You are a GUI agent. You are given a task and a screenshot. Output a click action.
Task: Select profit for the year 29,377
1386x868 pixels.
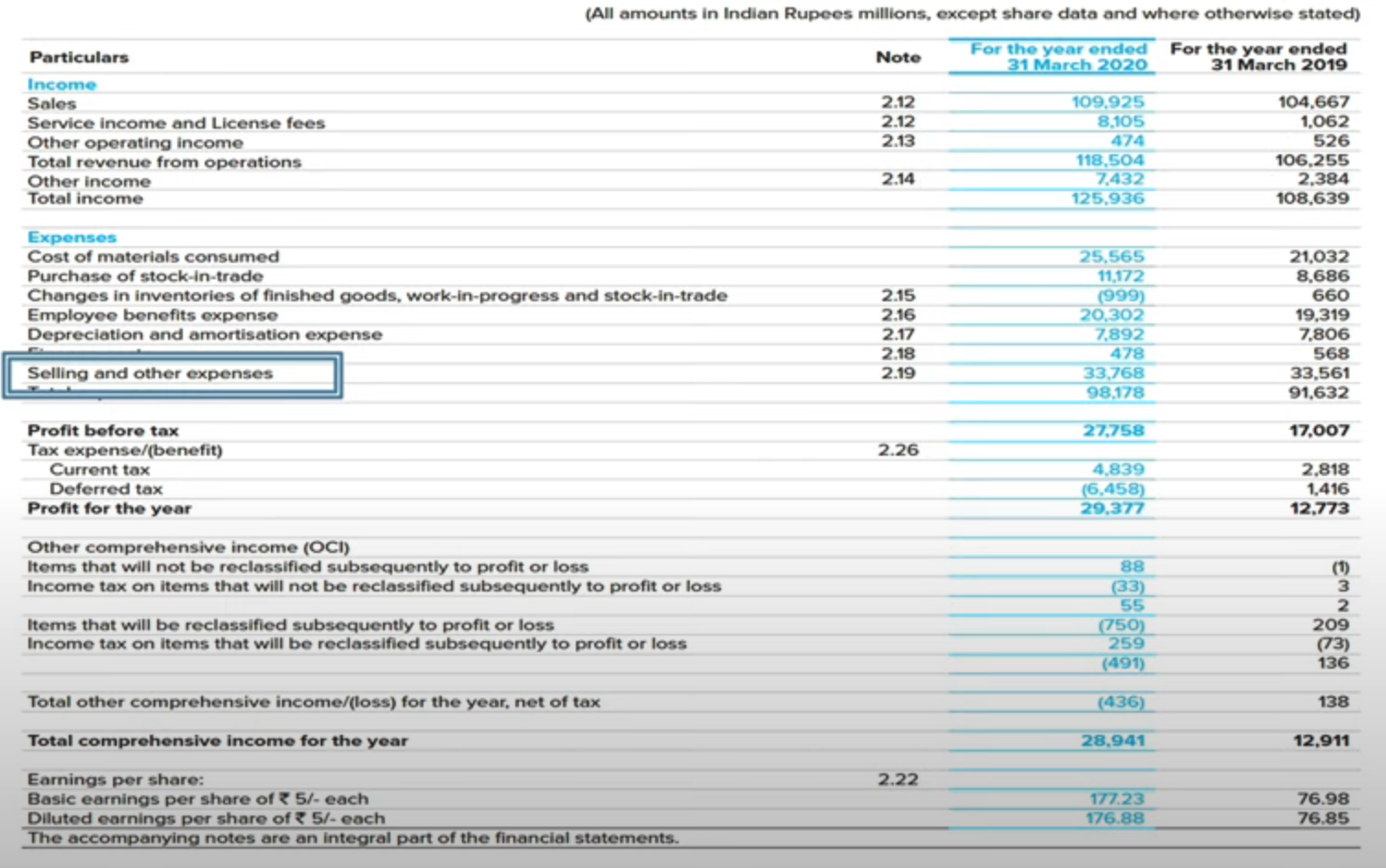pyautogui.click(x=1112, y=508)
